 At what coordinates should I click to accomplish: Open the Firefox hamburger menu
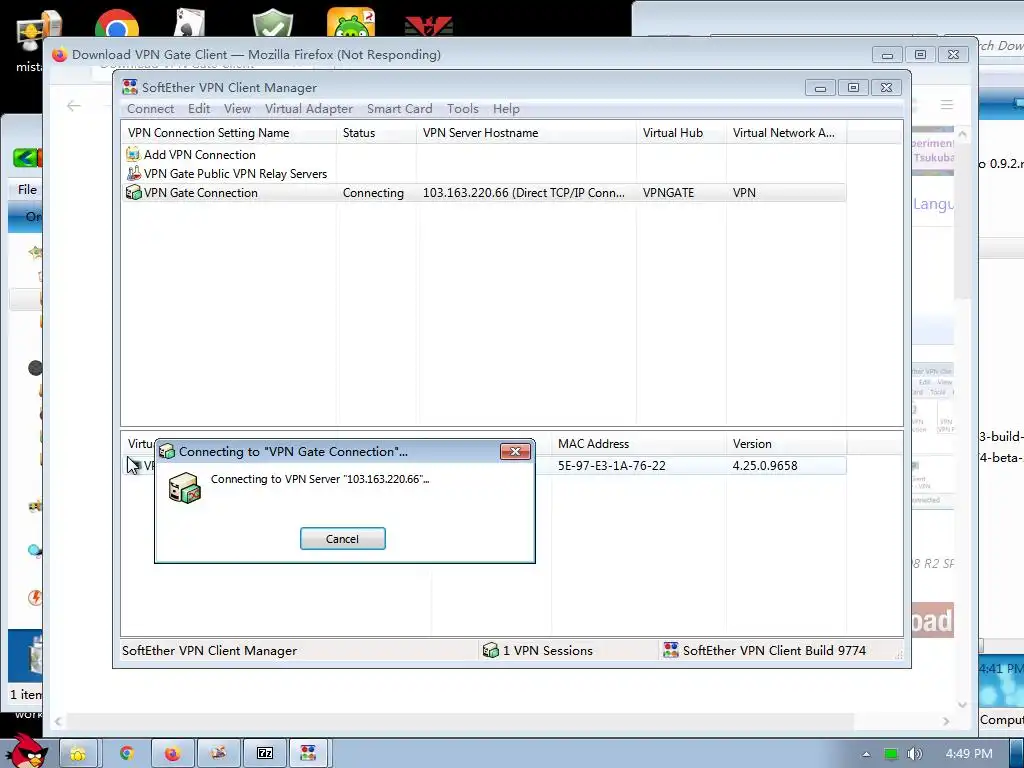point(946,104)
